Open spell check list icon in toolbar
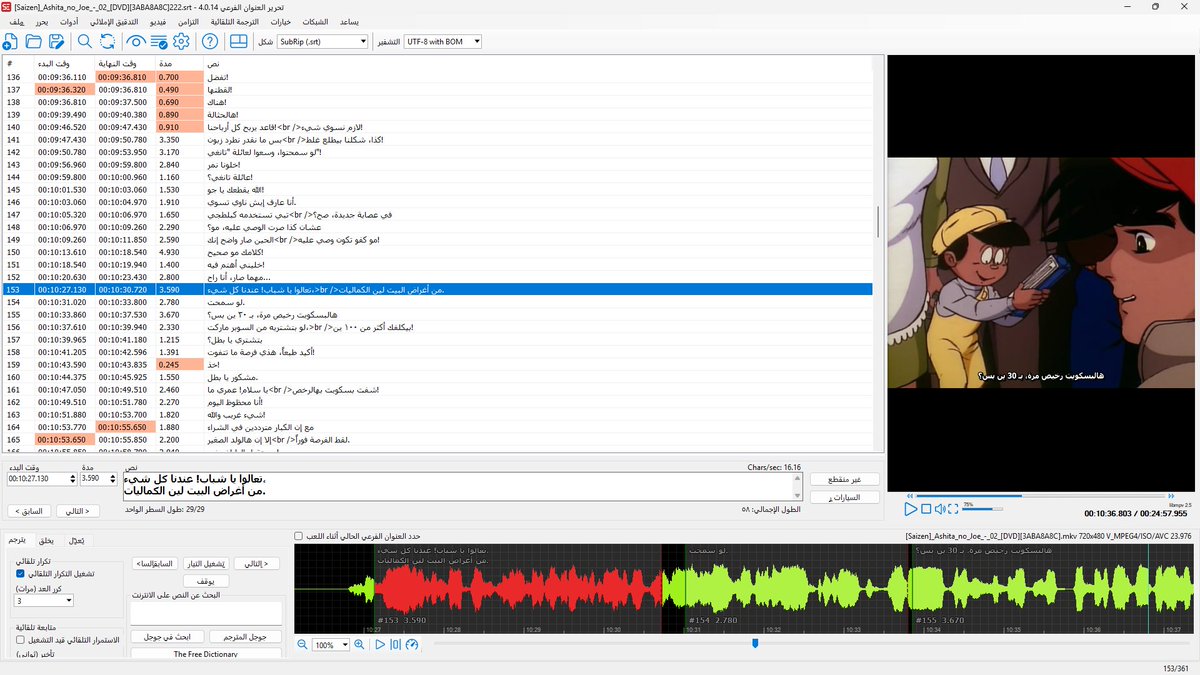 (158, 41)
